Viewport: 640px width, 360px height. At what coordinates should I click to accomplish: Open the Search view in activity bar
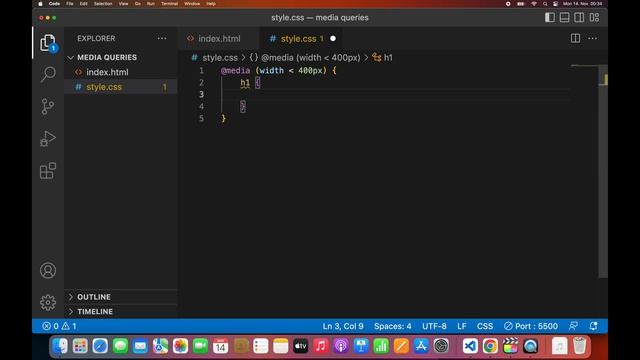pyautogui.click(x=48, y=74)
